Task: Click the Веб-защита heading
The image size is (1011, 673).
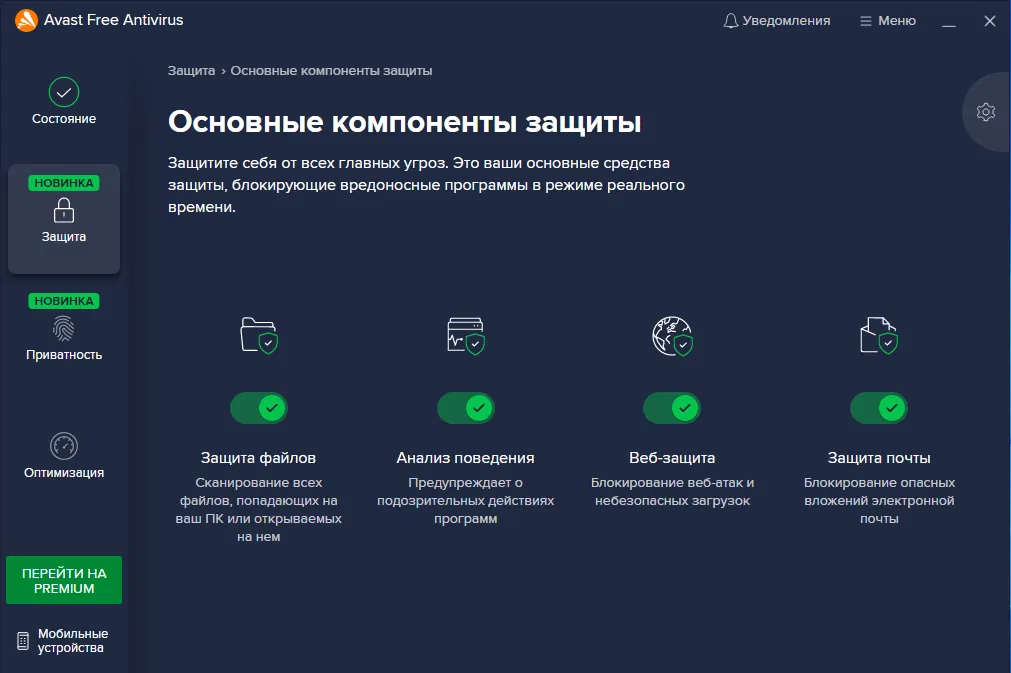Action: click(672, 458)
